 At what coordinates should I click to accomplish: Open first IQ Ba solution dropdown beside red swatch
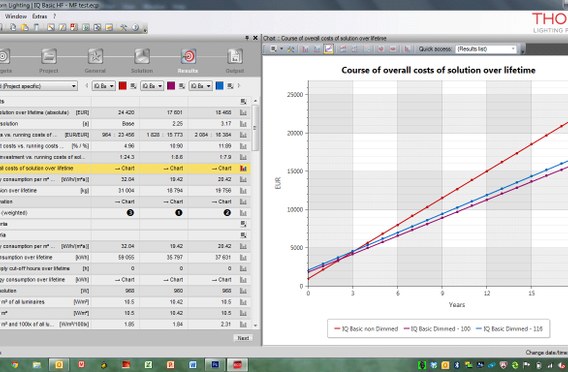point(104,86)
